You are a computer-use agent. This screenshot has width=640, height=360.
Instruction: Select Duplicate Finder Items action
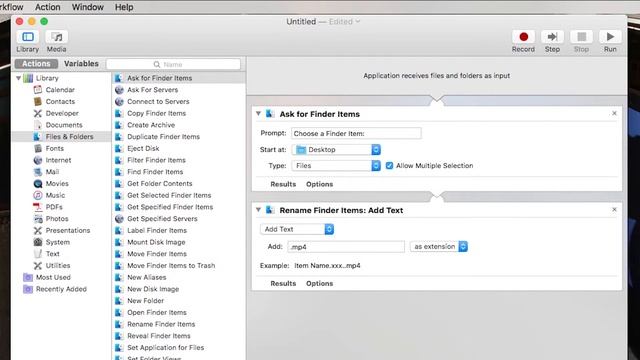(179, 137)
